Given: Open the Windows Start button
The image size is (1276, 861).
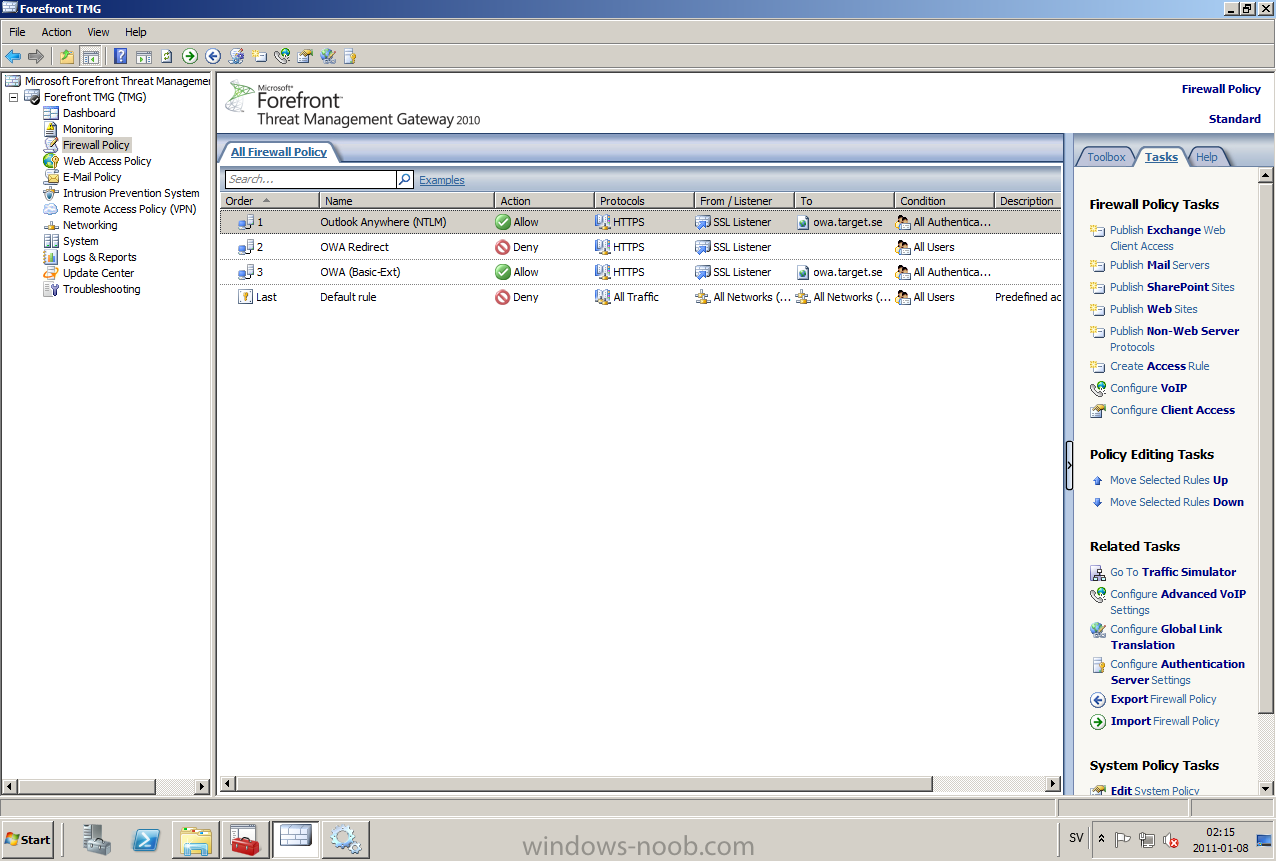Looking at the screenshot, I should tap(28, 839).
